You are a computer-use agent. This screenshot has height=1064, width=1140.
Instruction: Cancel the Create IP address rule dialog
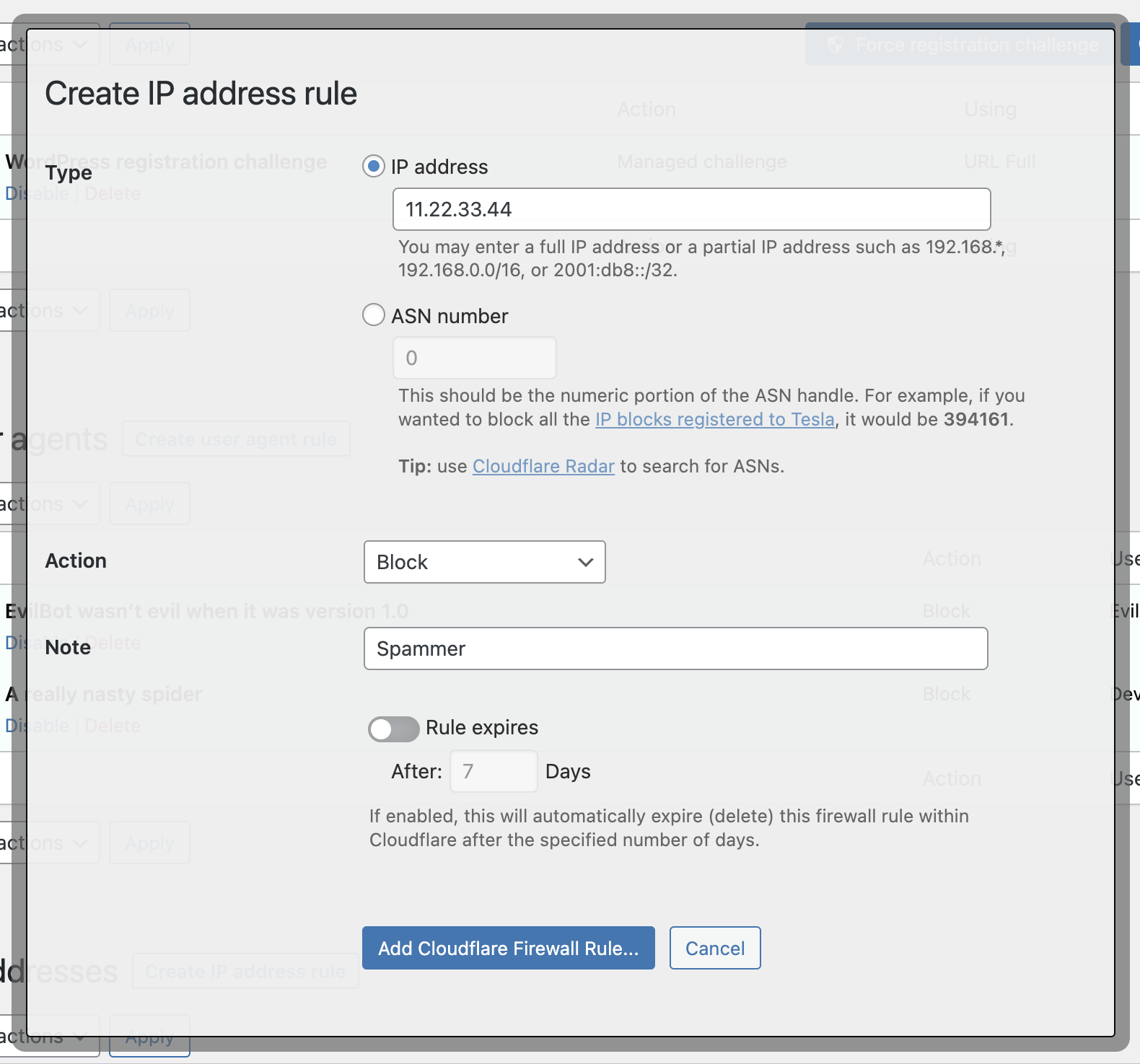[714, 948]
